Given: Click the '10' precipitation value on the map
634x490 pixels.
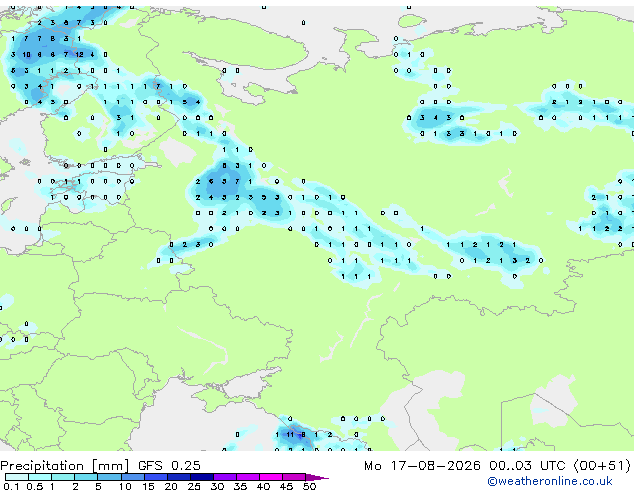Looking at the screenshot, I should [26, 55].
